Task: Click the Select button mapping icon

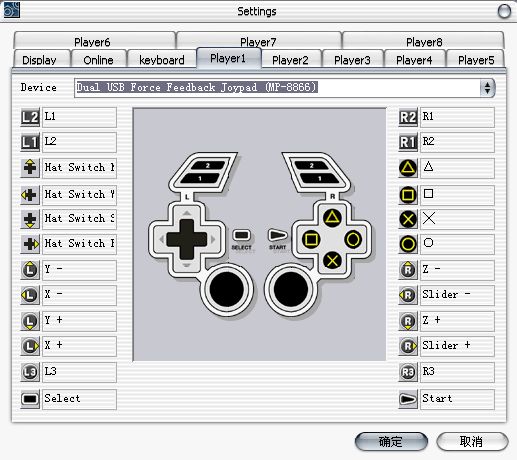Action: tap(30, 399)
